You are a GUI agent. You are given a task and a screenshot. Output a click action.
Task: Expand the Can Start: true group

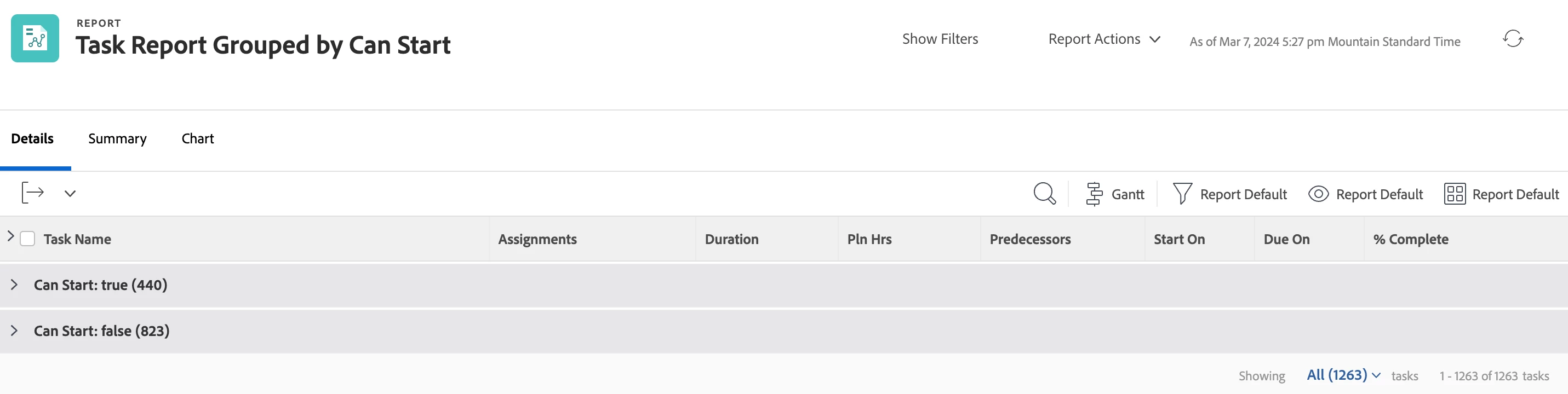(x=14, y=285)
